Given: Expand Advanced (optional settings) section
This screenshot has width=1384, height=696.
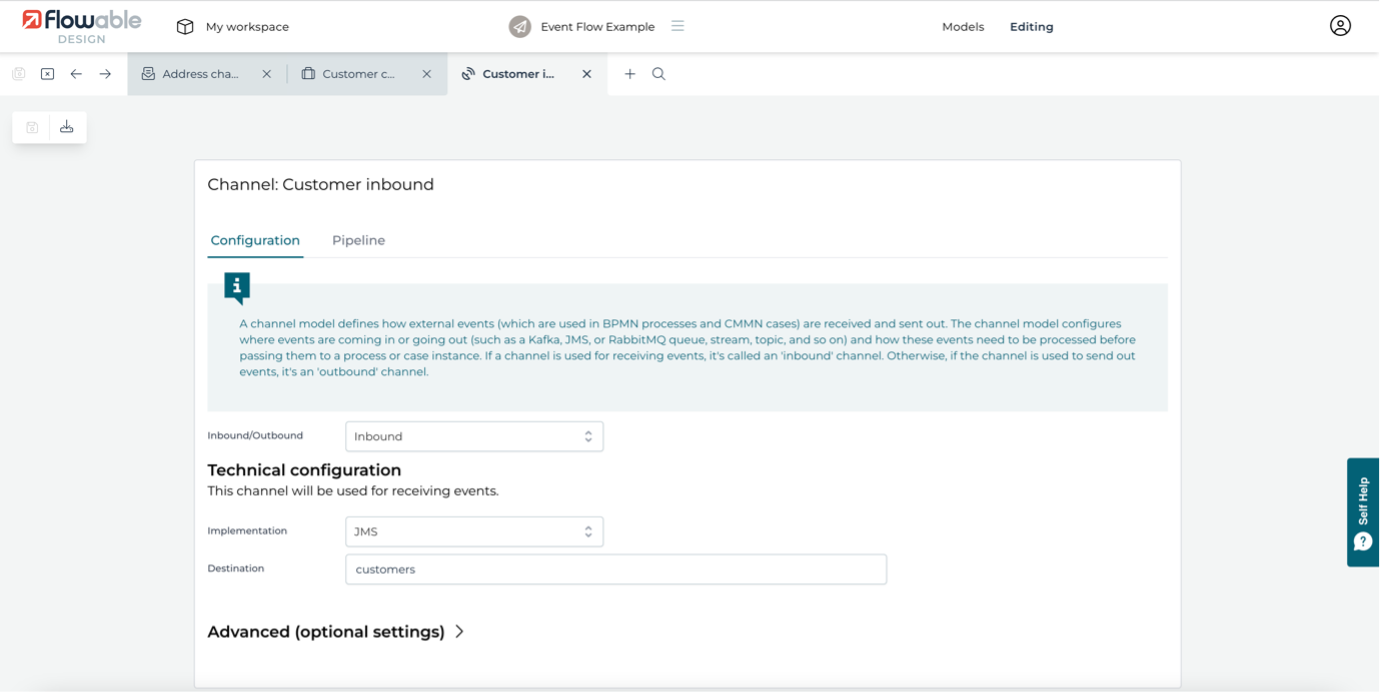Looking at the screenshot, I should point(336,632).
